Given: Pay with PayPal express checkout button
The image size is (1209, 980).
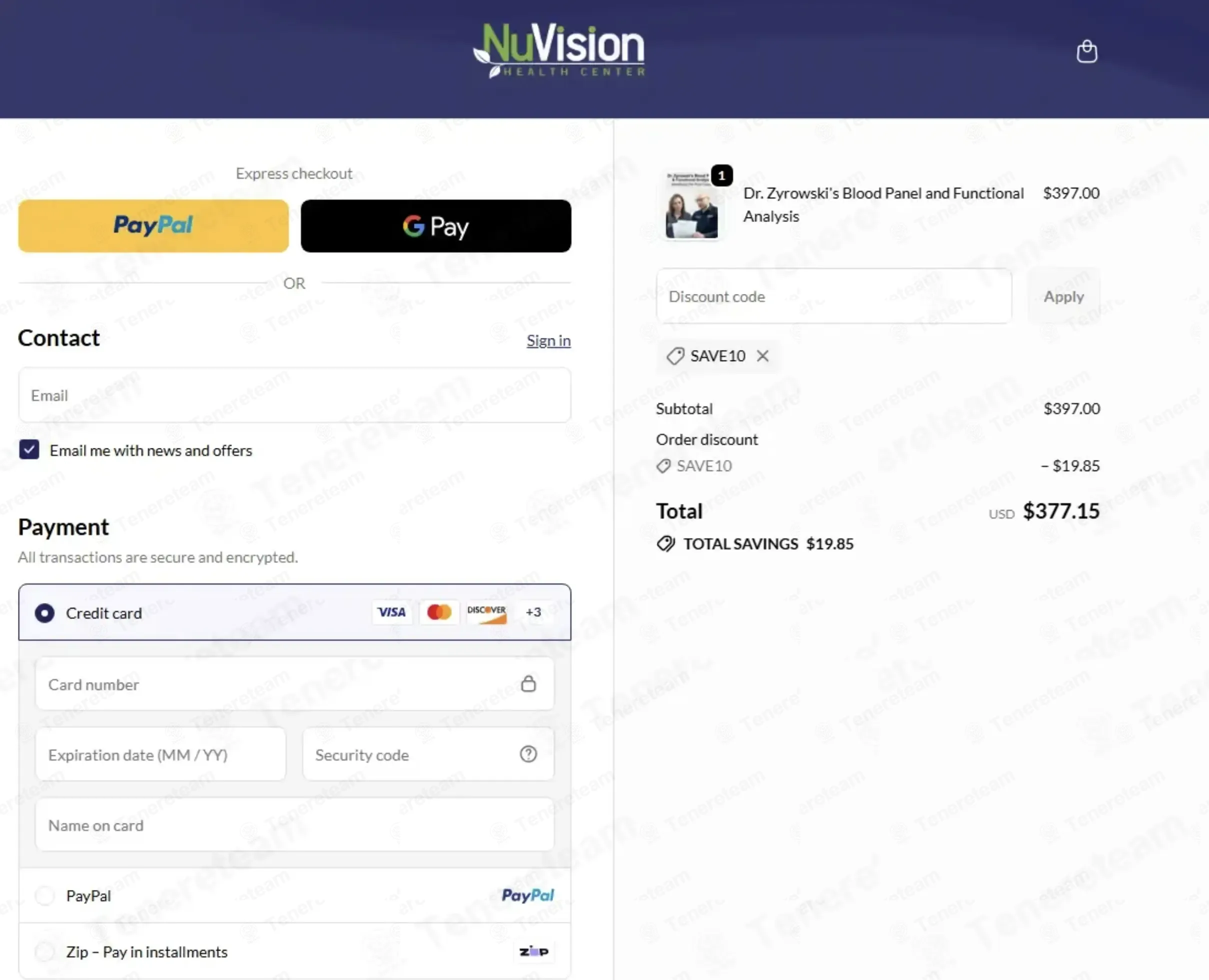Looking at the screenshot, I should point(153,226).
